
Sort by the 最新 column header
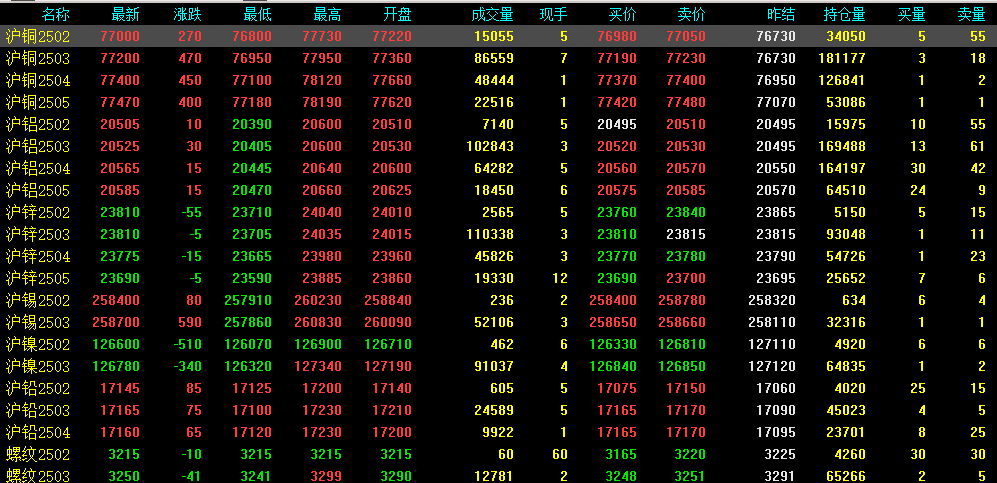coord(125,15)
